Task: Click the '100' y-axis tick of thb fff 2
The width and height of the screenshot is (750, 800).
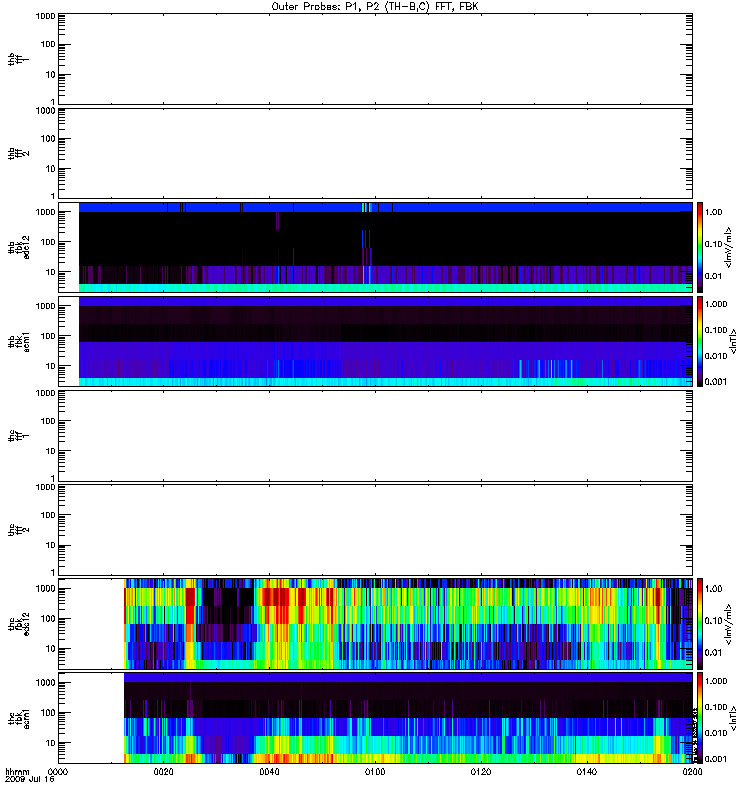Action: point(48,139)
